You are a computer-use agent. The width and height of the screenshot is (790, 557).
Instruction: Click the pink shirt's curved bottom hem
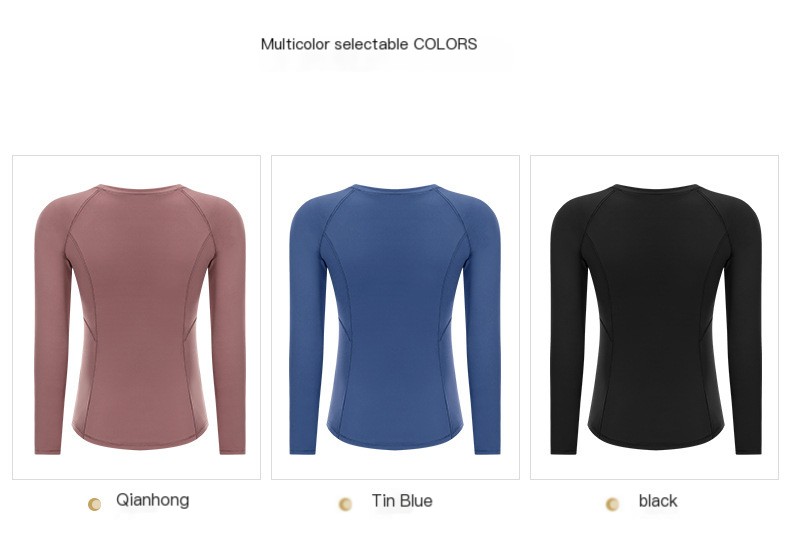coord(140,439)
